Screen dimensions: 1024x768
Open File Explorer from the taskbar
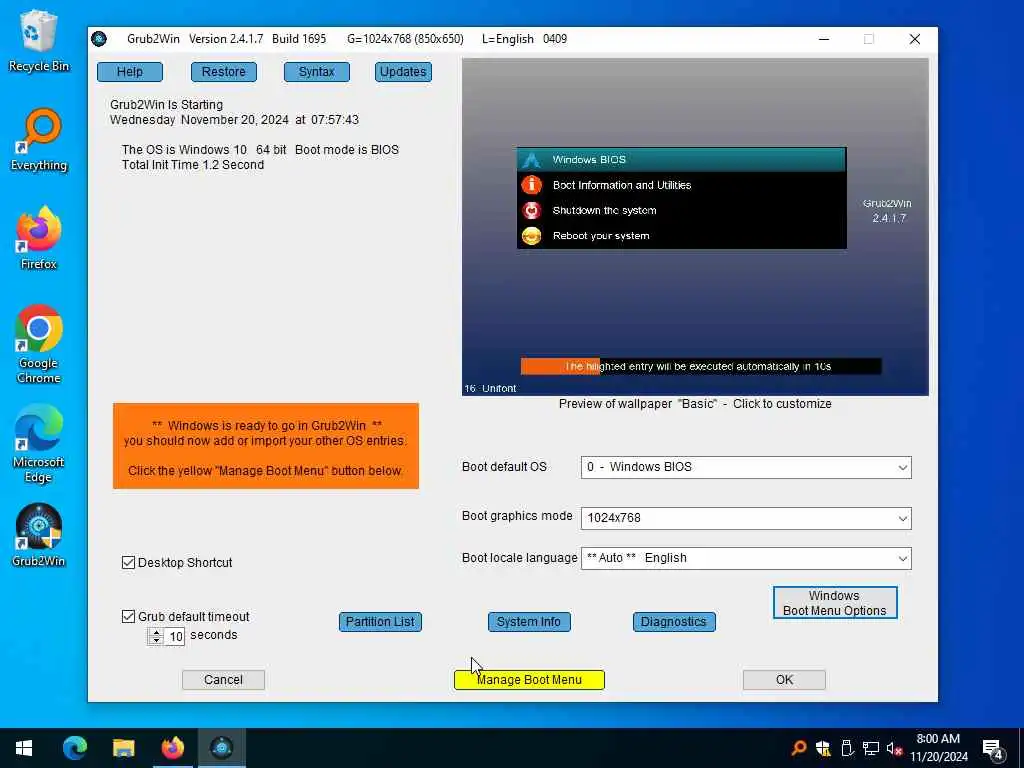tap(123, 748)
